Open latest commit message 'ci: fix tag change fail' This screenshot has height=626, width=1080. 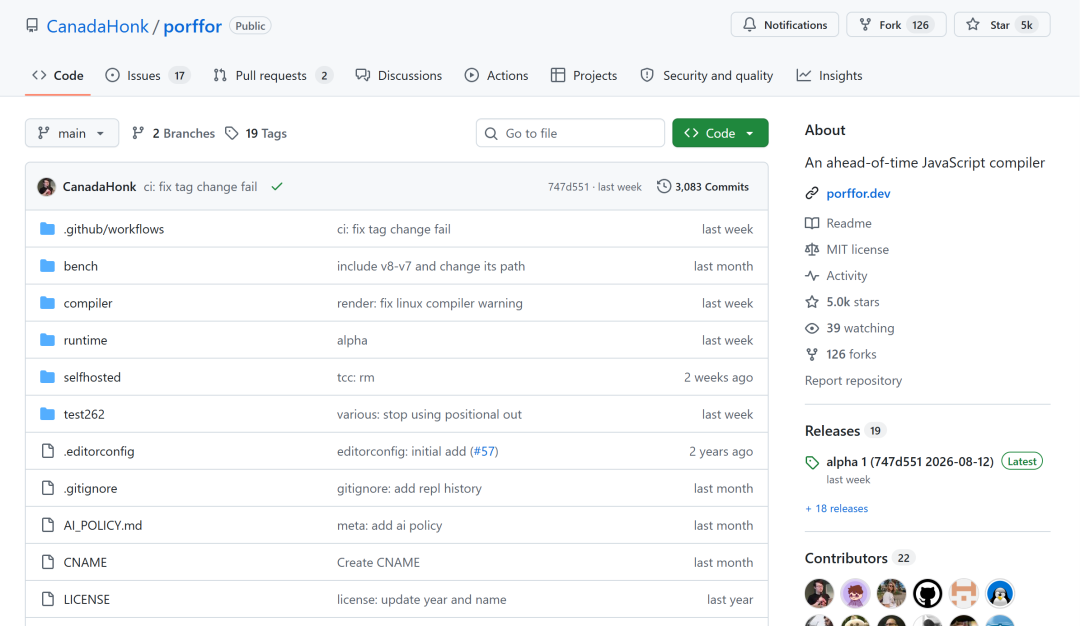click(200, 187)
